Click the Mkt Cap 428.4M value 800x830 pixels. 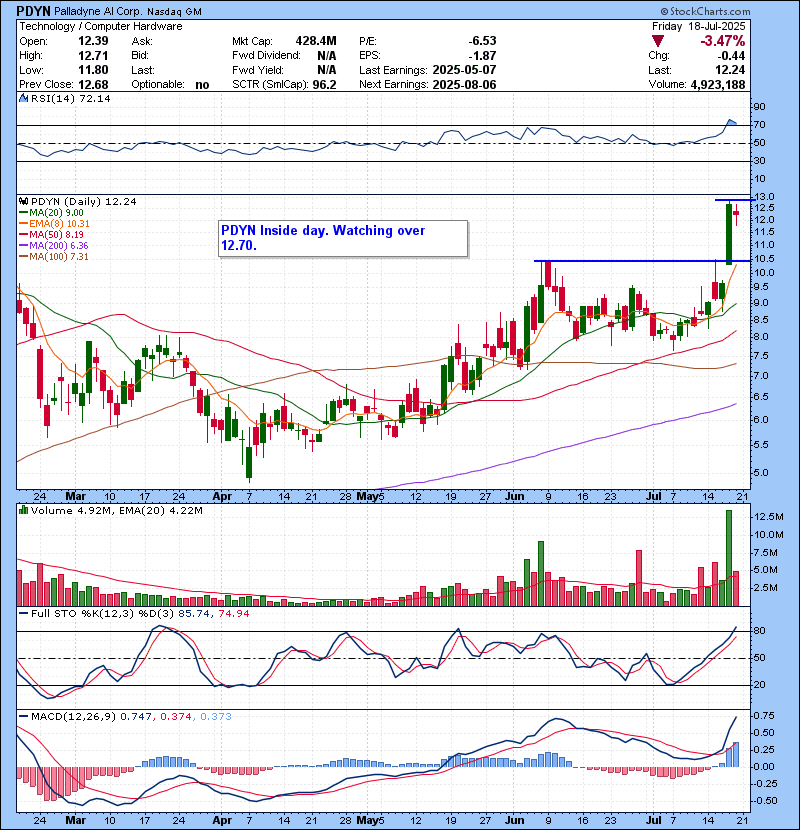[316, 41]
